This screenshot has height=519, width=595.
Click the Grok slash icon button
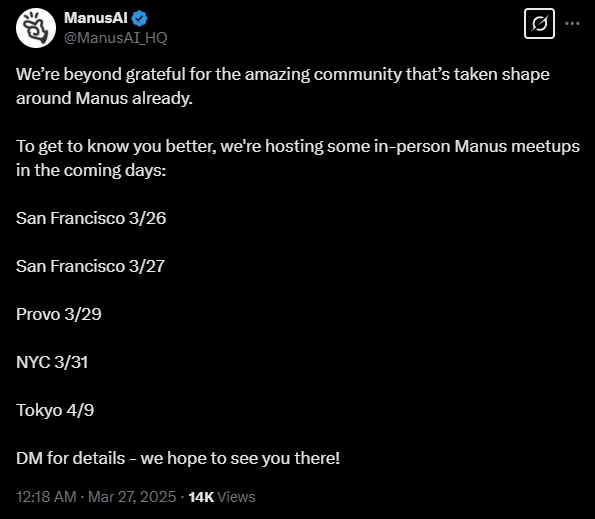point(539,24)
